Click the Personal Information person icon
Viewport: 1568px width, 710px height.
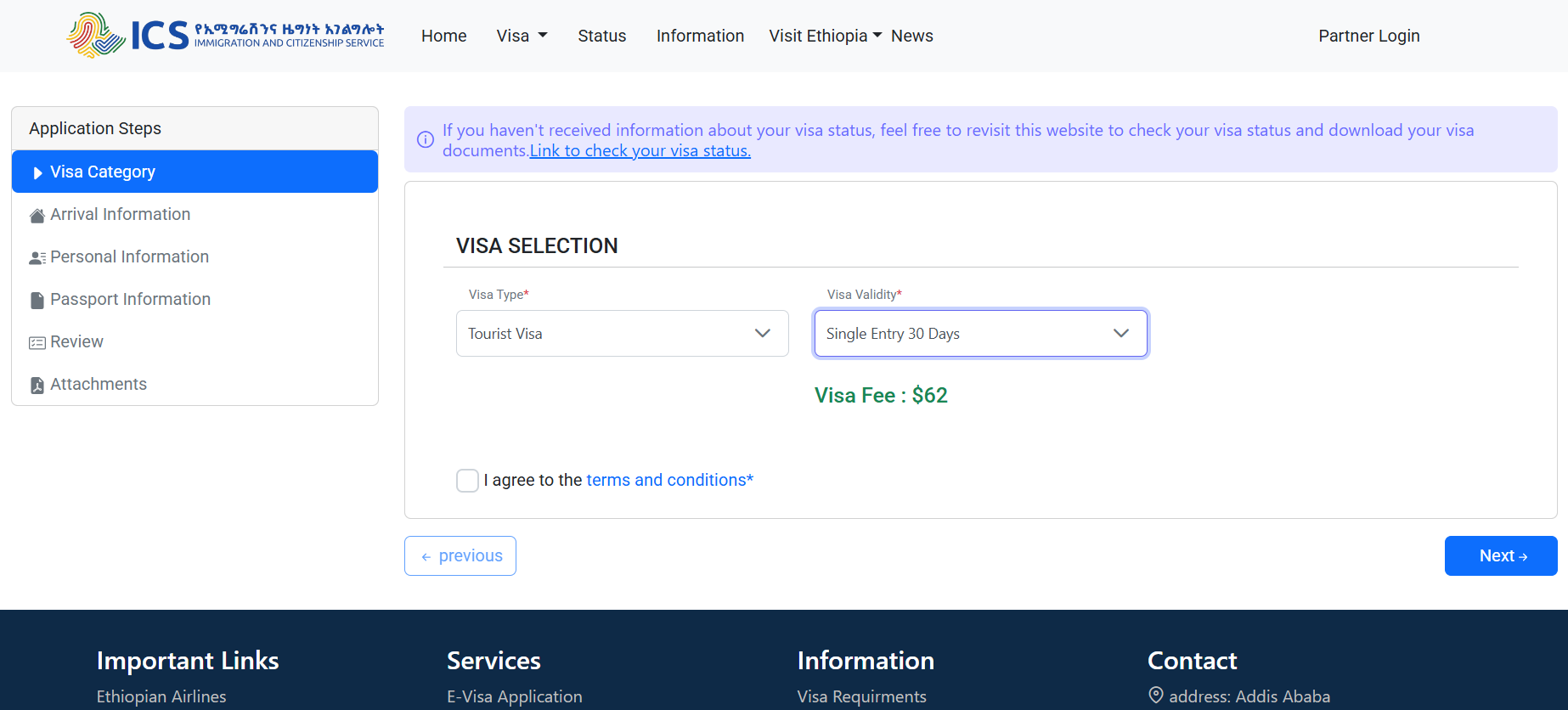click(x=37, y=258)
